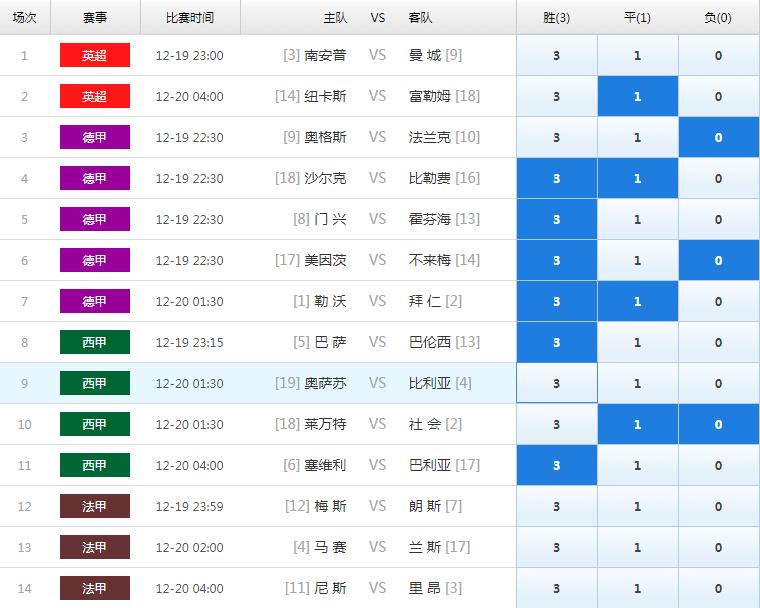Click the 英超 tag in match 2
760x608 pixels.
tap(95, 96)
